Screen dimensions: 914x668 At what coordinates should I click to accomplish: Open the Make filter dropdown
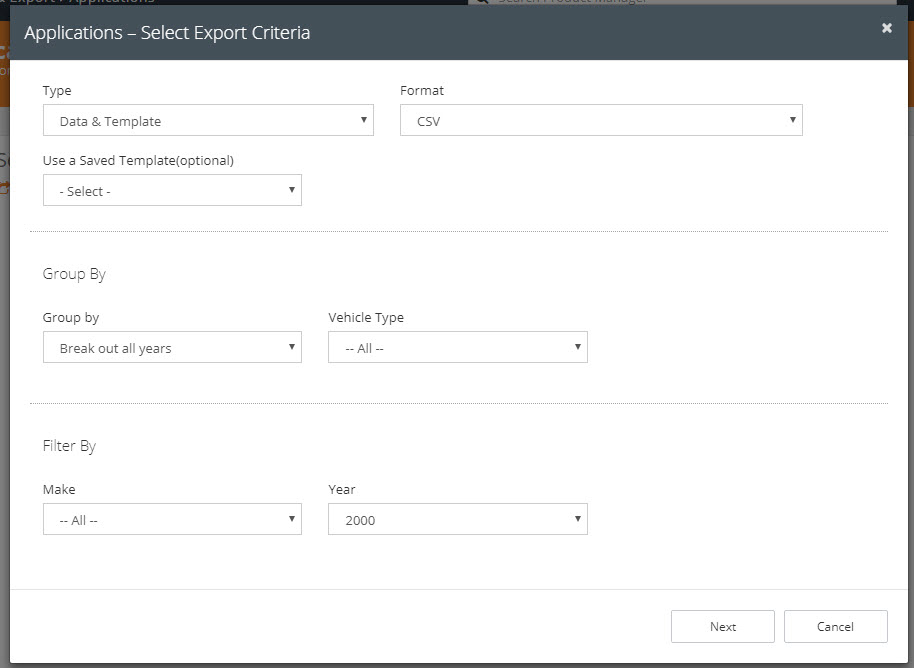[172, 520]
